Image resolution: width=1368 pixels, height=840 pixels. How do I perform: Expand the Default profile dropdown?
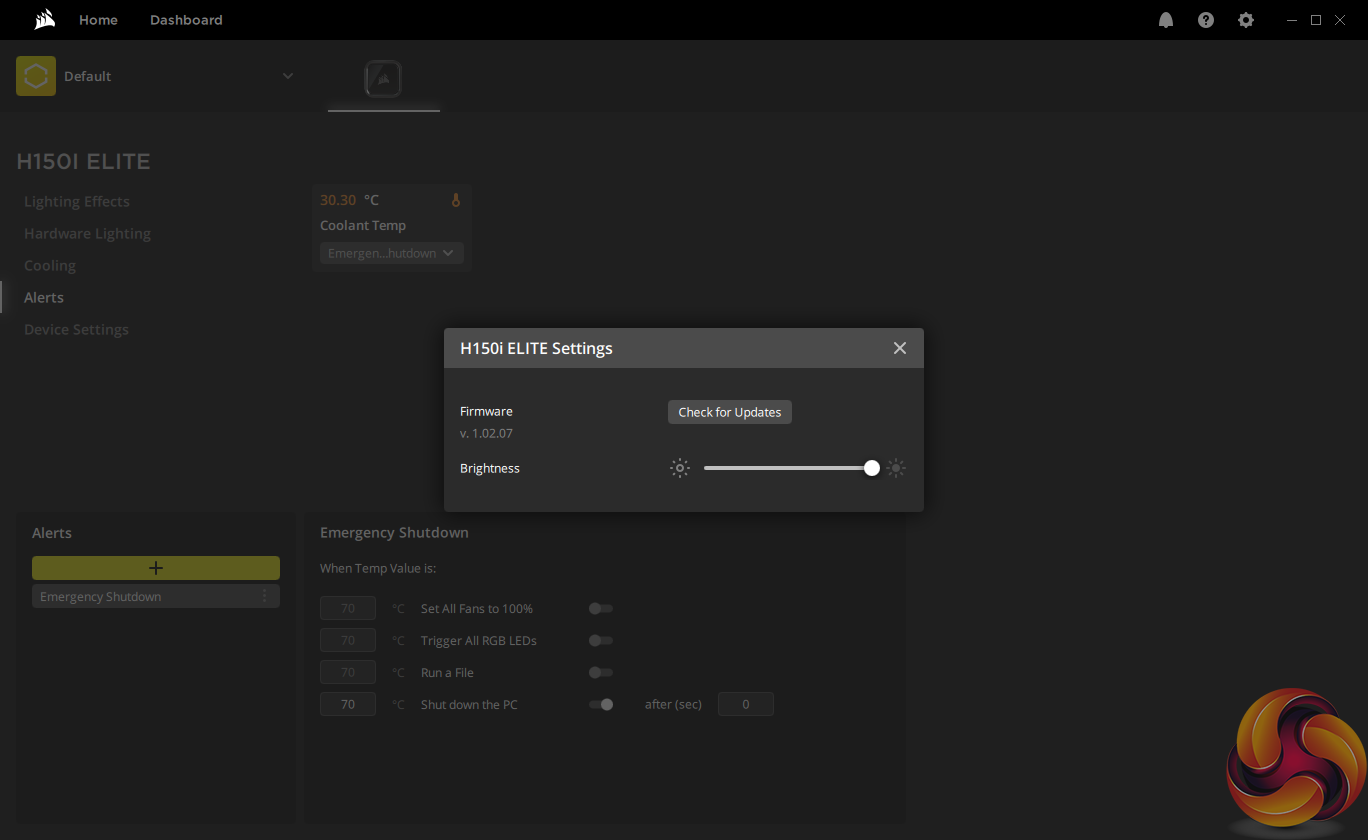tap(288, 76)
